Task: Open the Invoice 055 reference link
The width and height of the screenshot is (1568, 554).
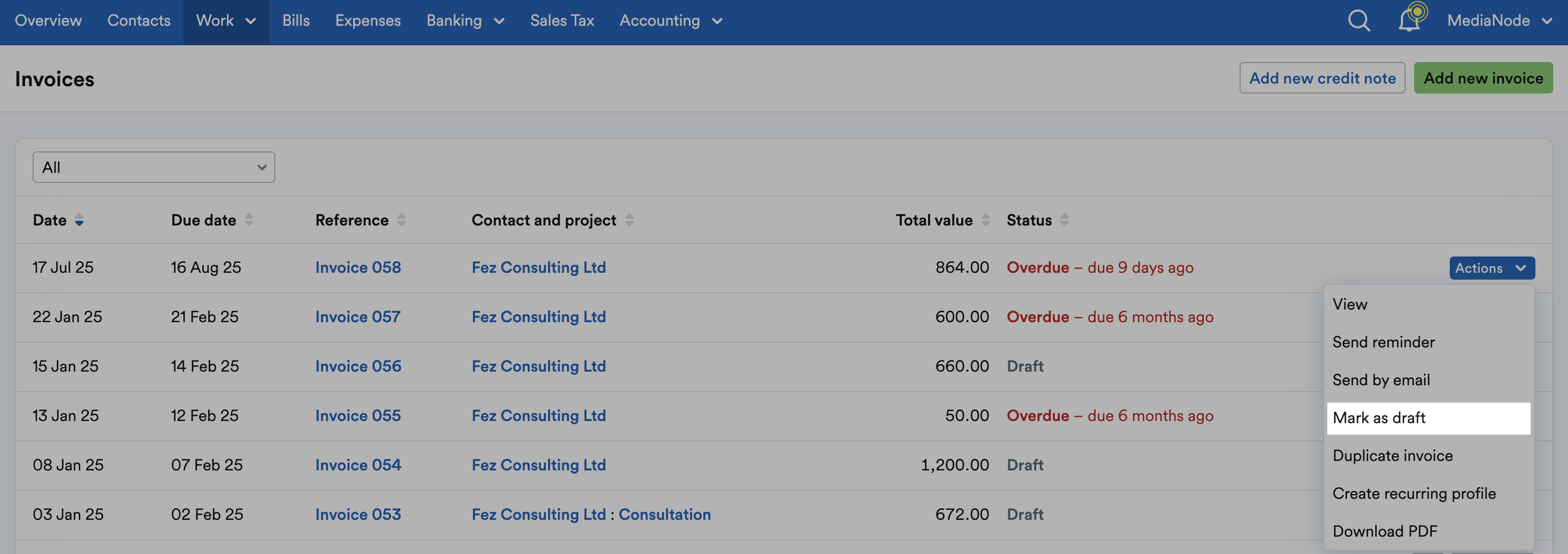Action: (x=358, y=416)
